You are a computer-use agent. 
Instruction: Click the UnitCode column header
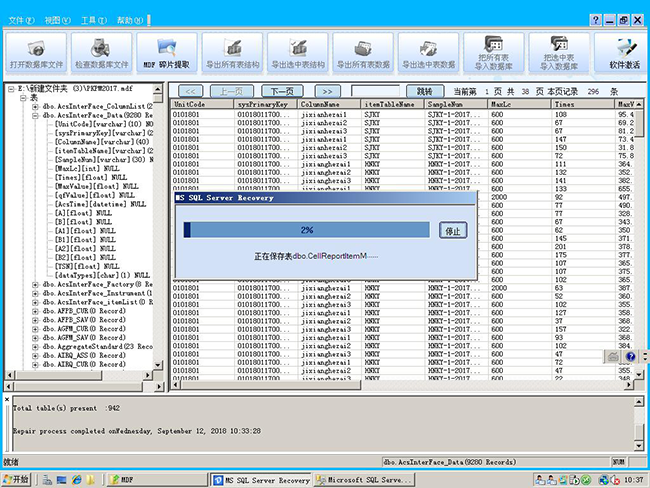click(202, 104)
